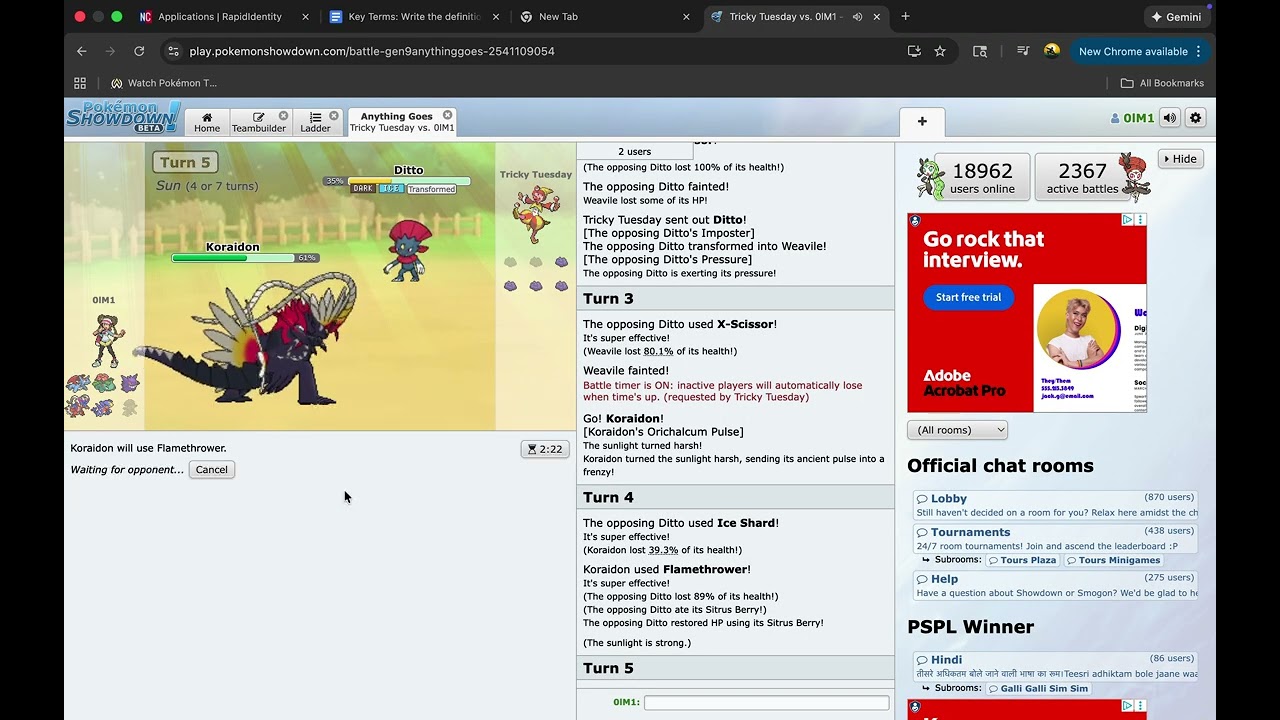Click the 2 users count in chat
The height and width of the screenshot is (720, 1280).
[634, 151]
